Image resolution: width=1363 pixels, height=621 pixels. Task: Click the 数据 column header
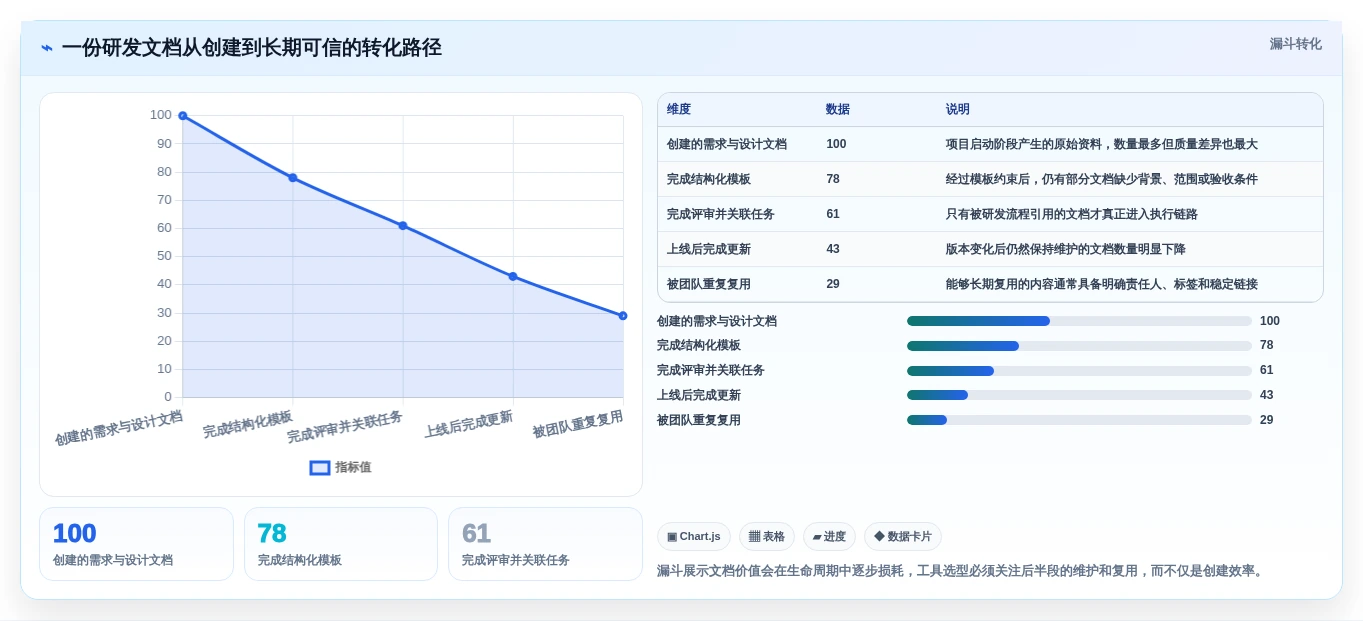coord(838,110)
